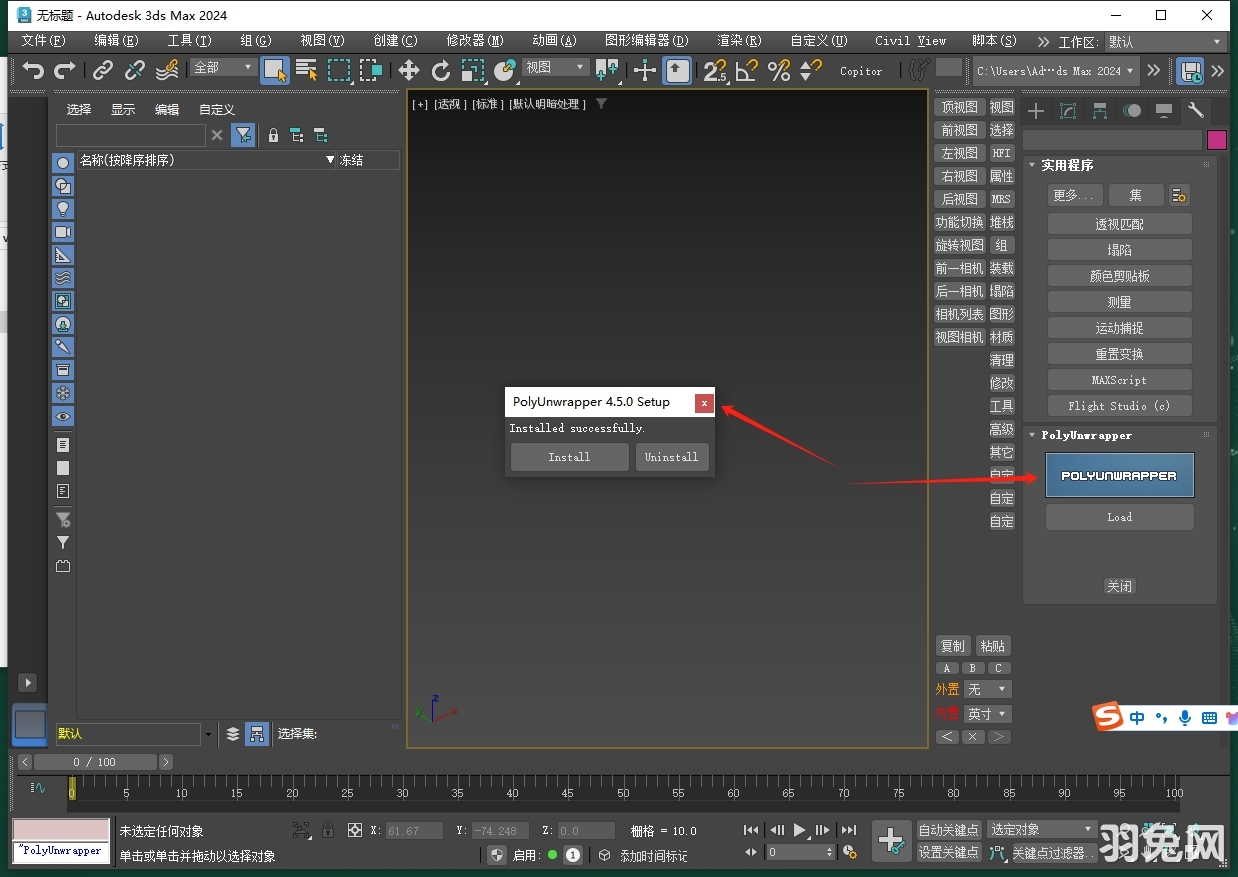Click the pink color swatch above the utilities panel
Image resolution: width=1238 pixels, height=877 pixels.
tap(1217, 140)
